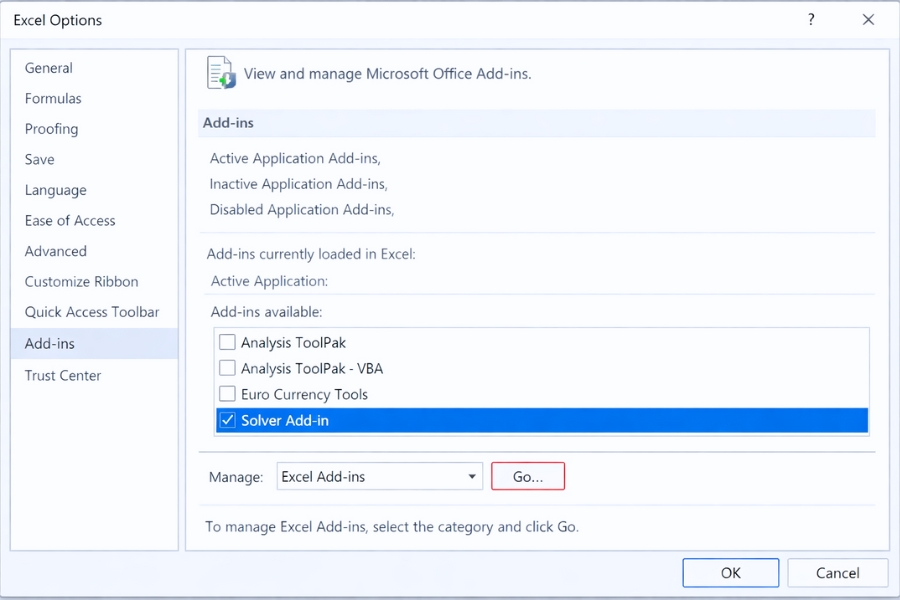Confirm changes with the OK button
Screen dimensions: 900x600
coord(730,572)
